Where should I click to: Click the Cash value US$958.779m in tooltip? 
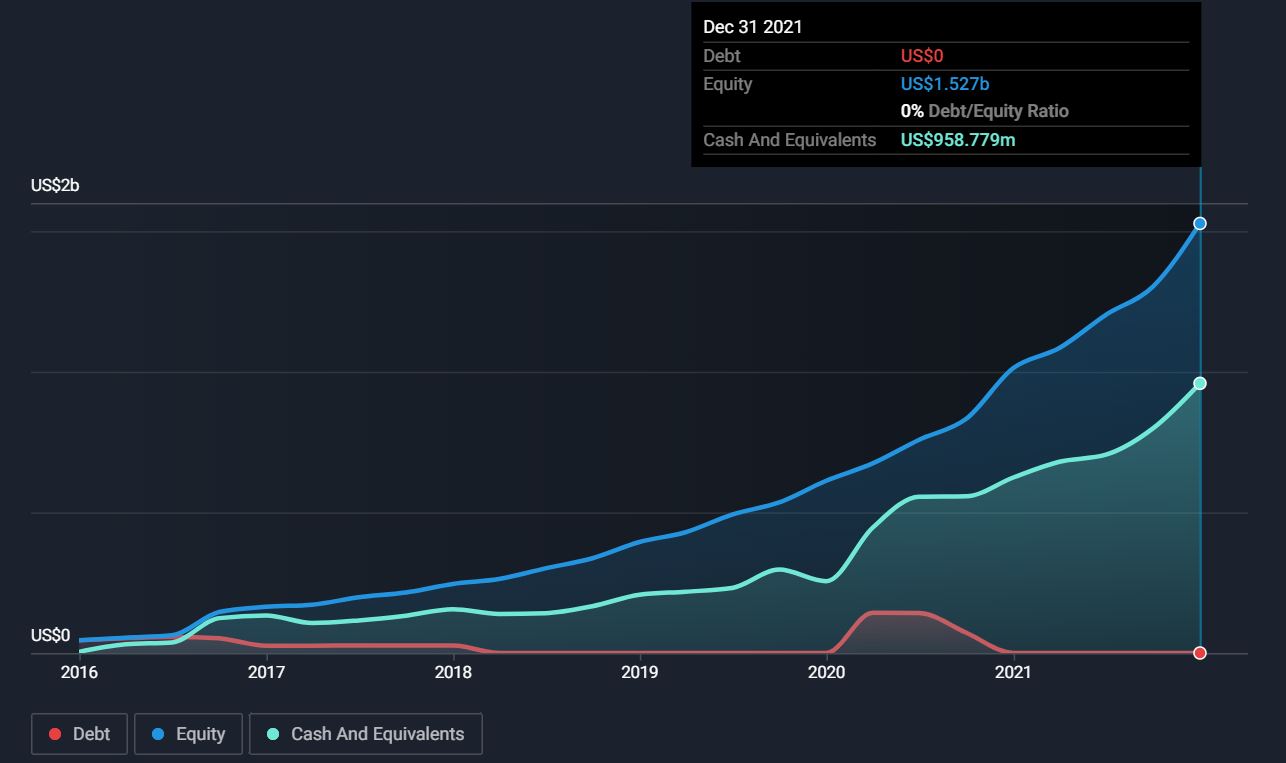[958, 140]
